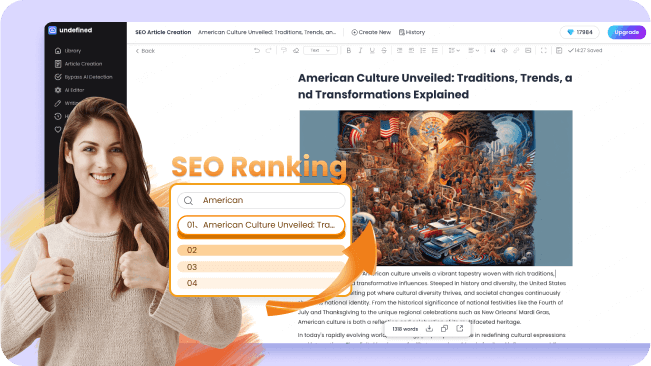Select result '01. American Culture Unveiled'
Screen dimensions: 651x366
[261, 225]
